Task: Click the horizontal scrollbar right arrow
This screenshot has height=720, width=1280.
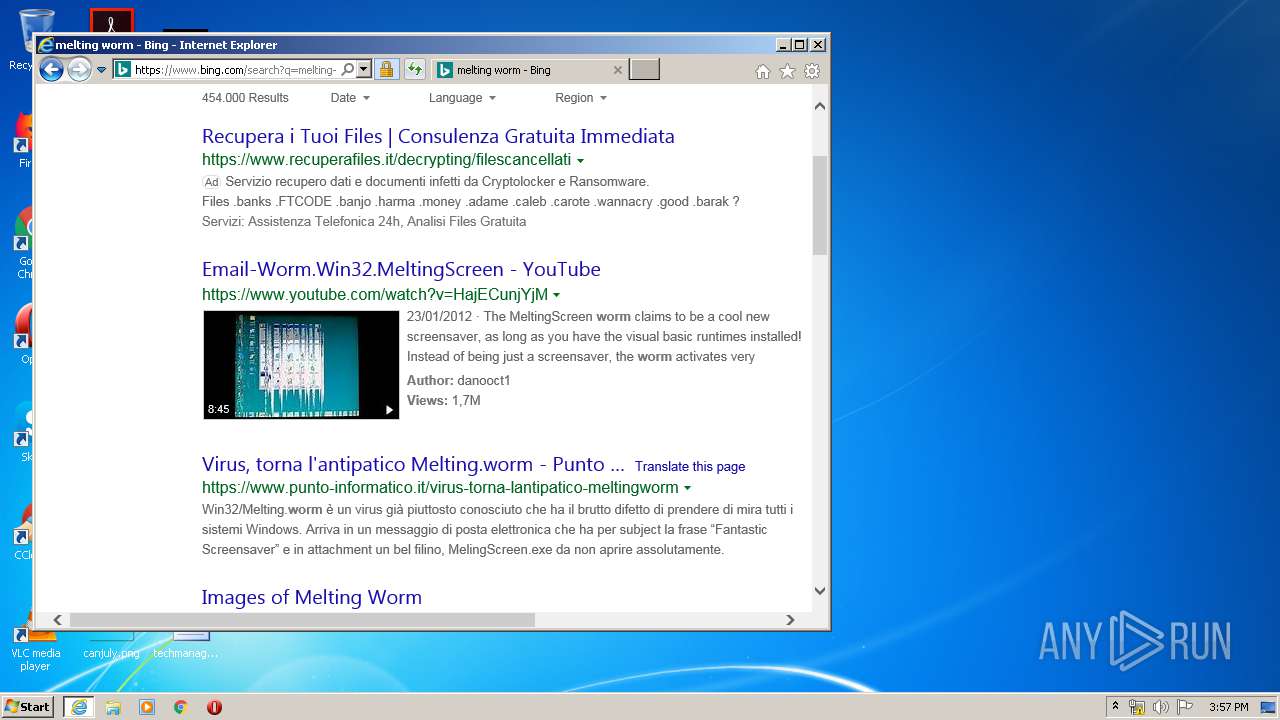Action: tap(790, 620)
